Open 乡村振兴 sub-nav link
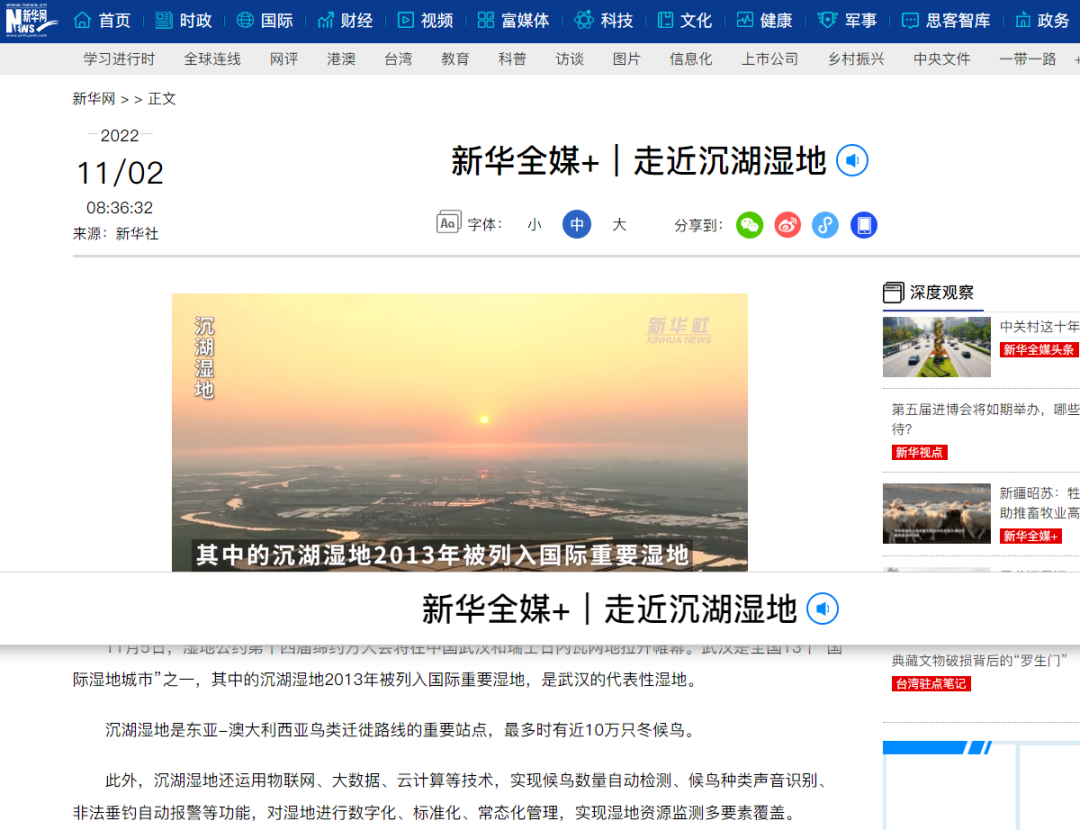This screenshot has height=830, width=1080. click(x=856, y=59)
